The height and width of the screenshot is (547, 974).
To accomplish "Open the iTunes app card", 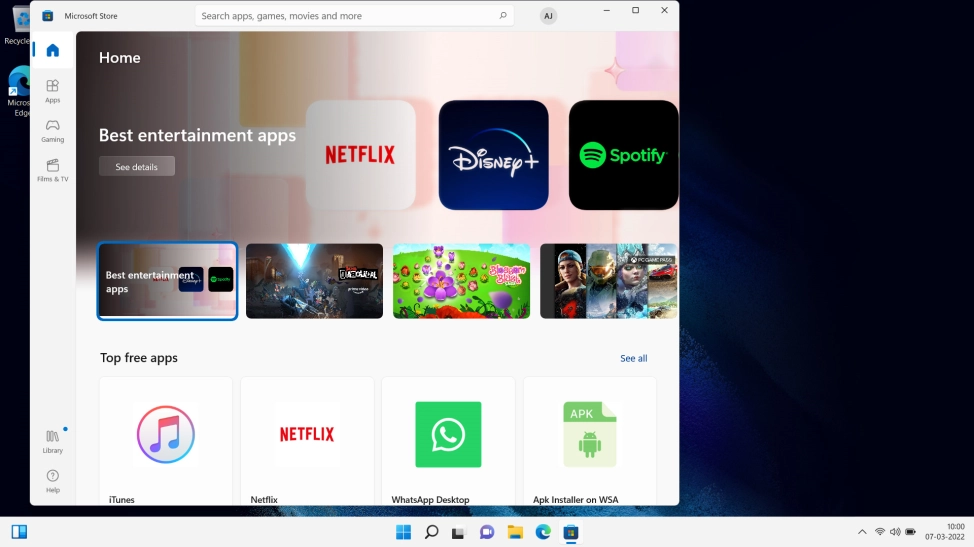I will 166,441.
